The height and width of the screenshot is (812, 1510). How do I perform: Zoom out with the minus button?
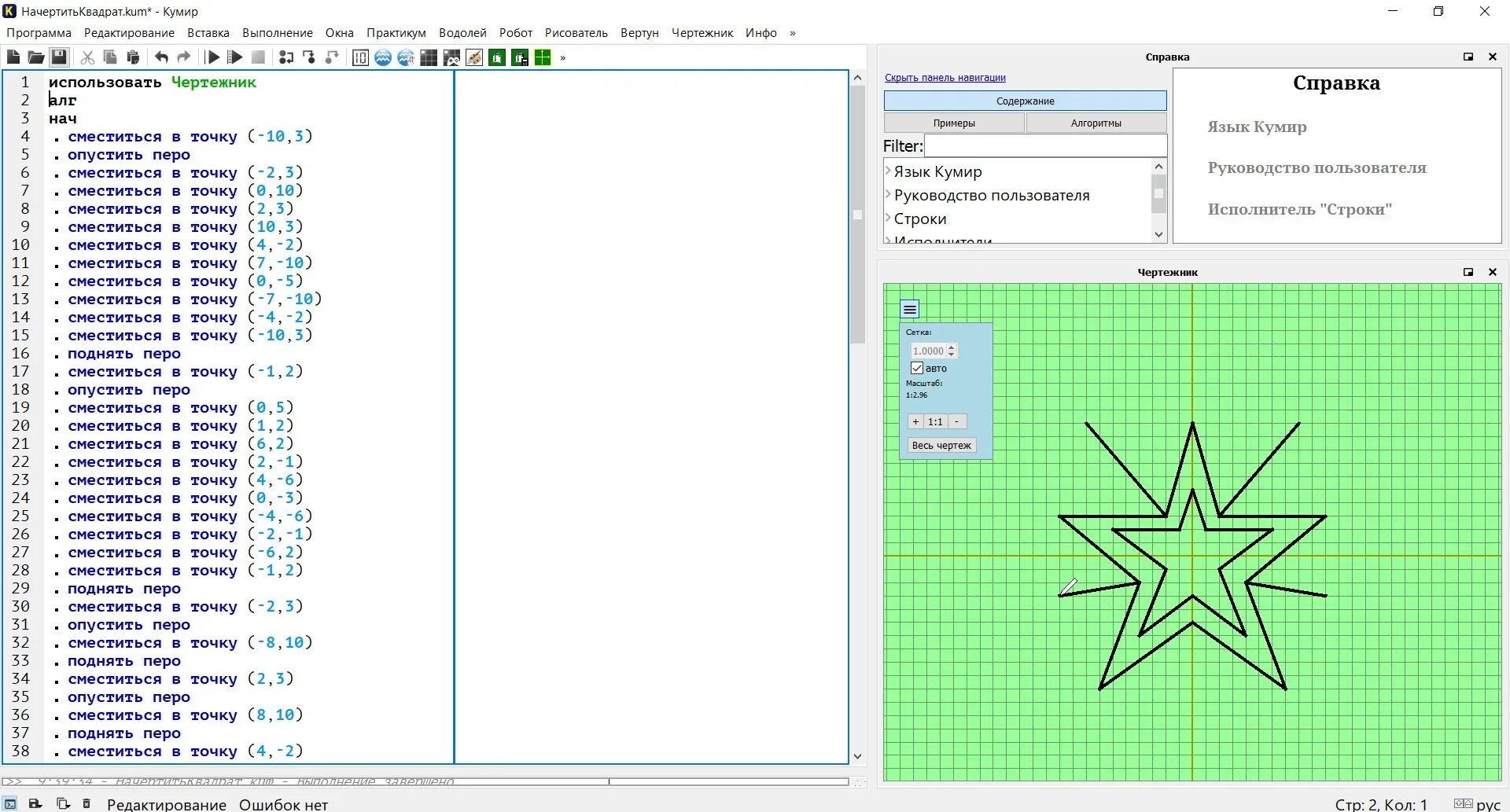(956, 422)
